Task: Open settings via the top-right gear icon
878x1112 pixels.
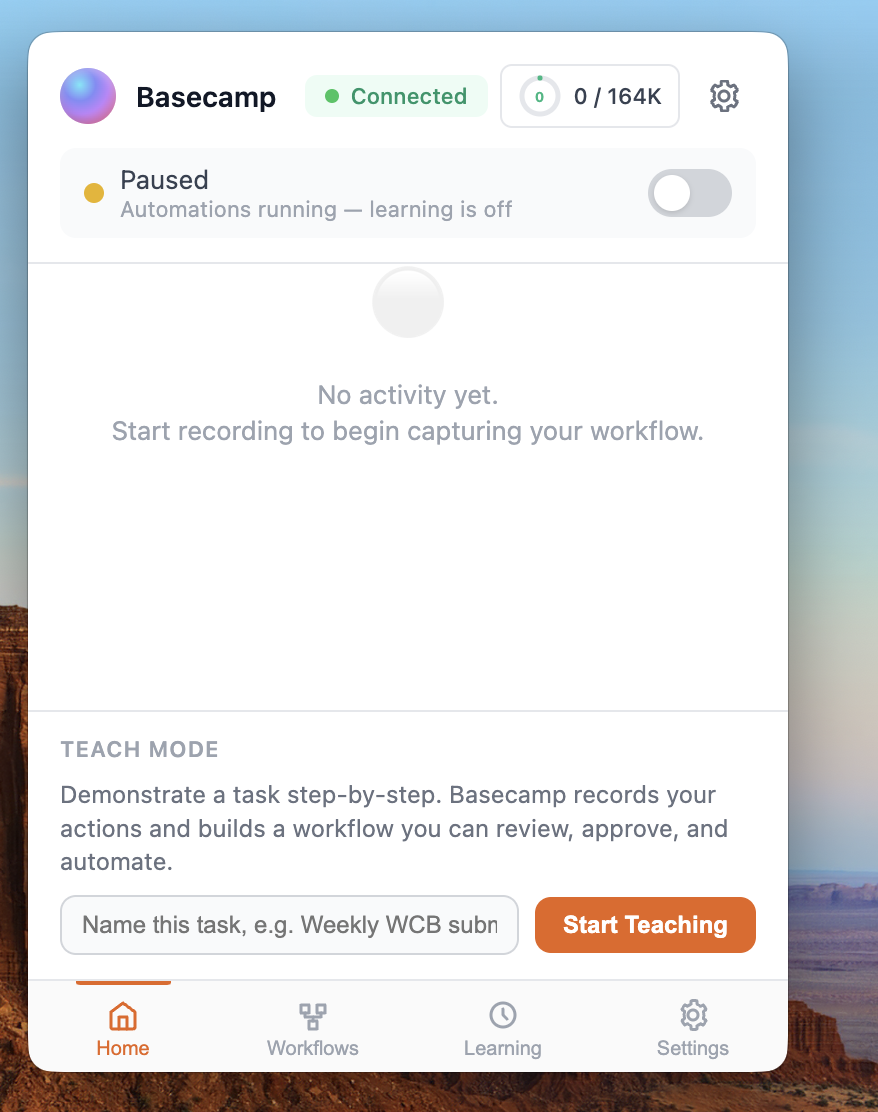Action: (724, 96)
